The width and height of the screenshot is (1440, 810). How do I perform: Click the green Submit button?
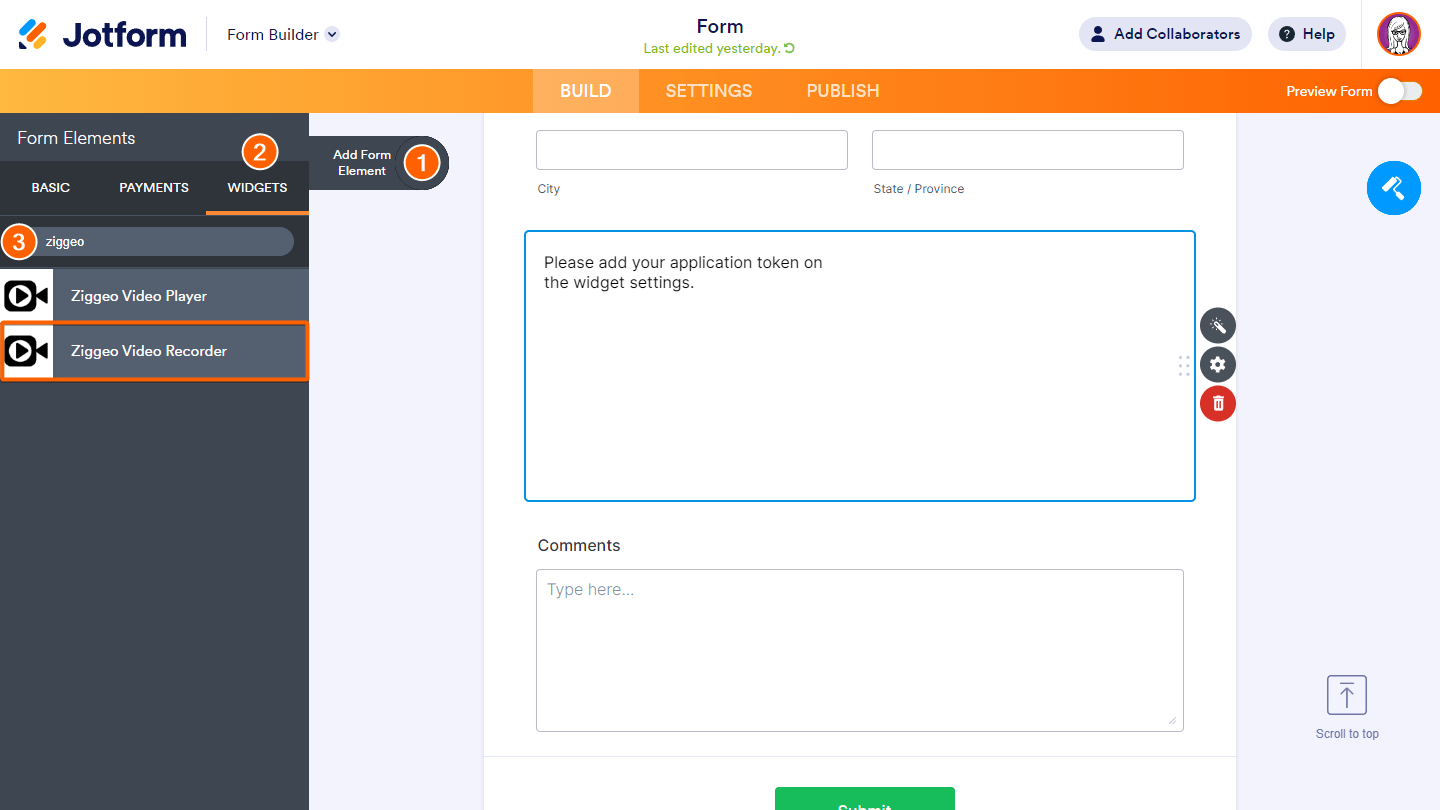coord(865,799)
